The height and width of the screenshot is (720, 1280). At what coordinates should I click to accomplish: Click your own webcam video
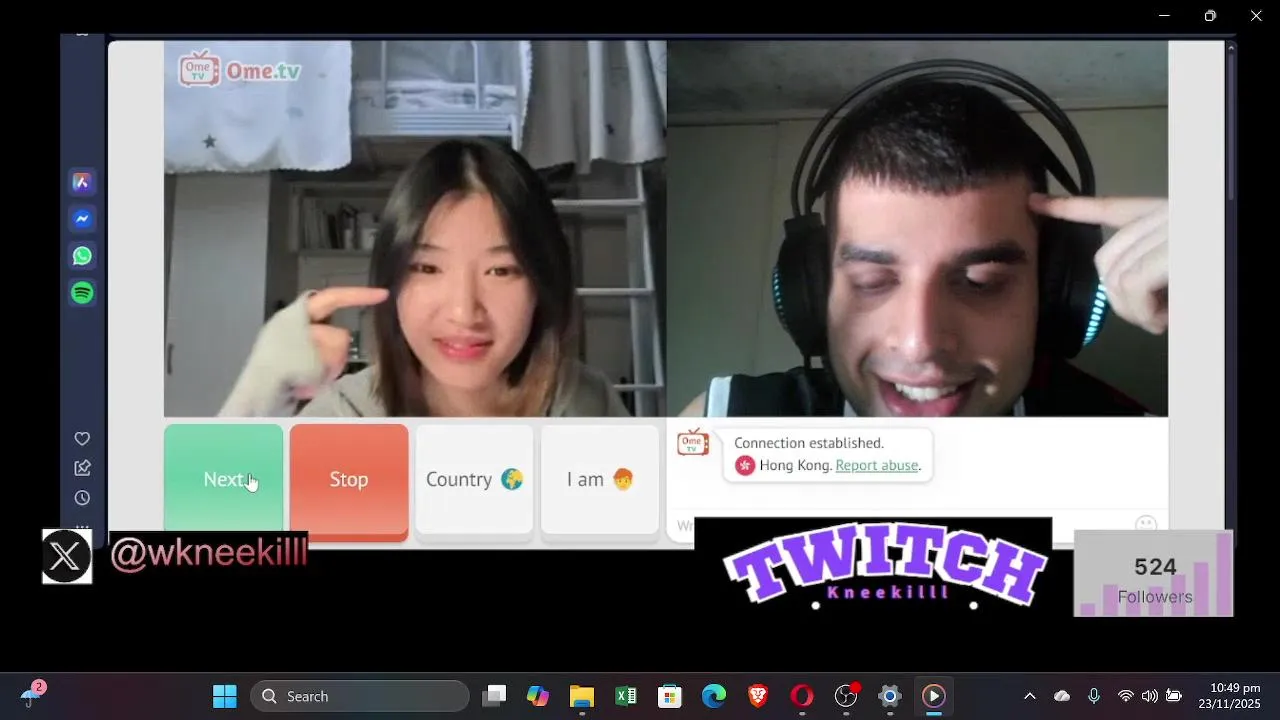917,228
